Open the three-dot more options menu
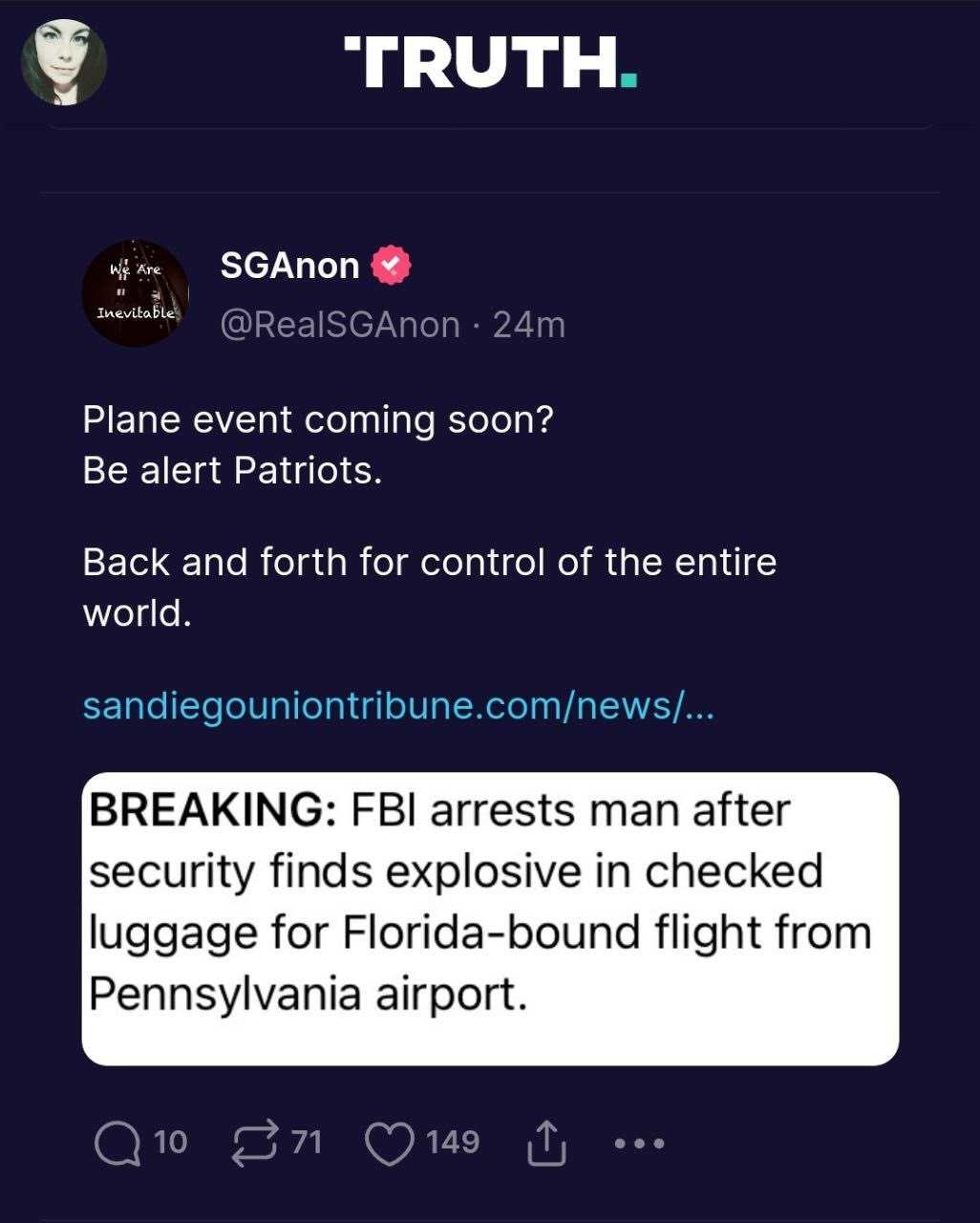Viewport: 980px width, 1223px height. (639, 1143)
